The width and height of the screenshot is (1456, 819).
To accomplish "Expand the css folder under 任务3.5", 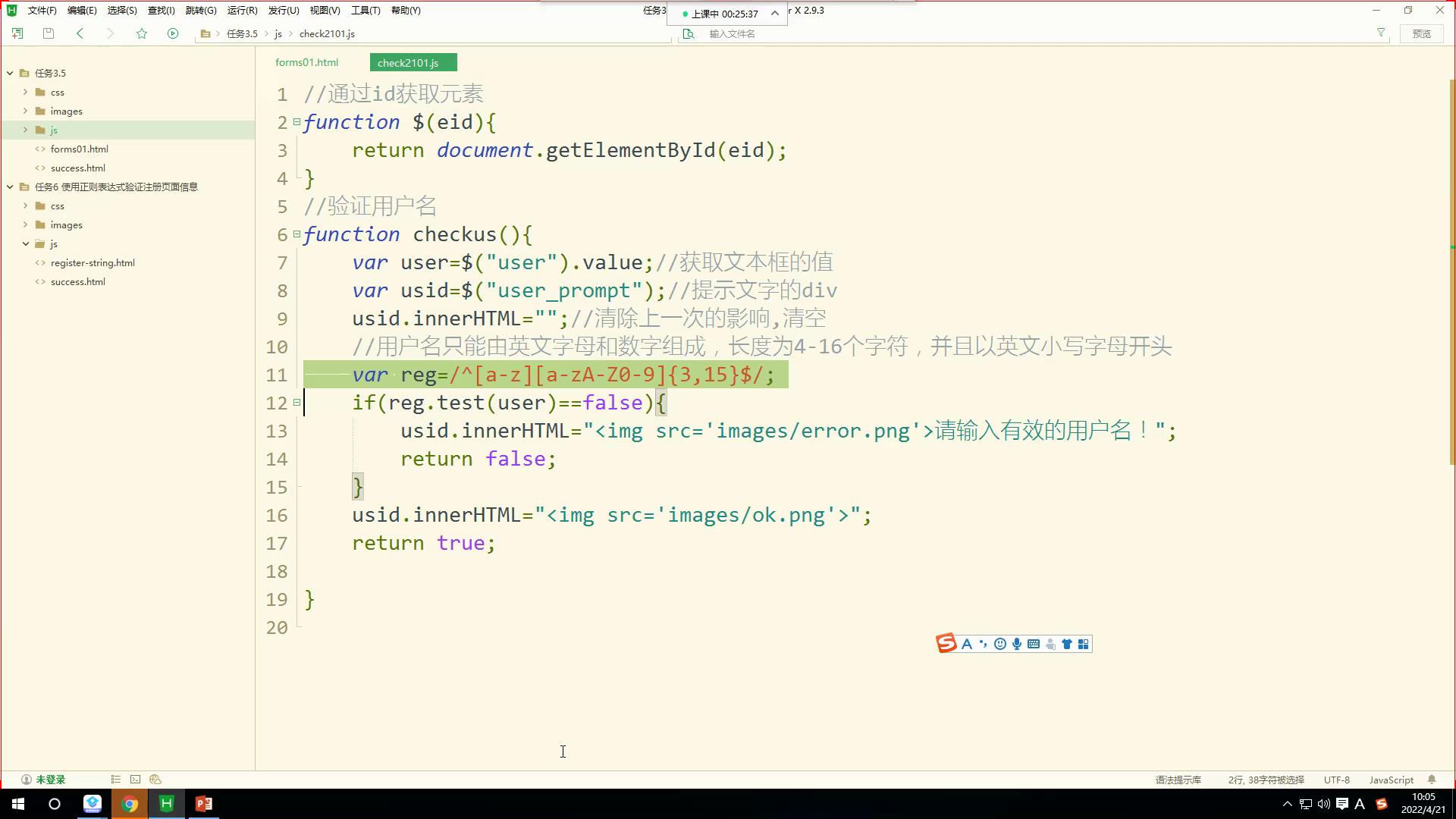I will point(25,92).
